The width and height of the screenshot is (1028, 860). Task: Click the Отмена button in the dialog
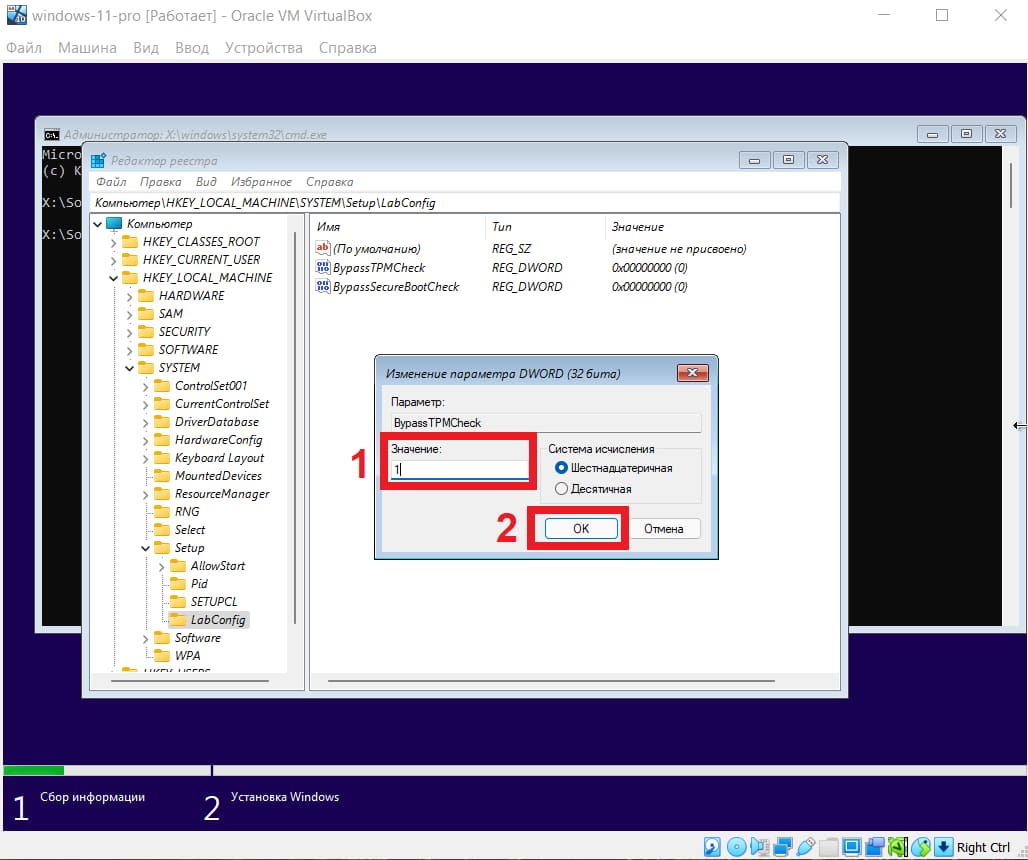pyautogui.click(x=663, y=528)
